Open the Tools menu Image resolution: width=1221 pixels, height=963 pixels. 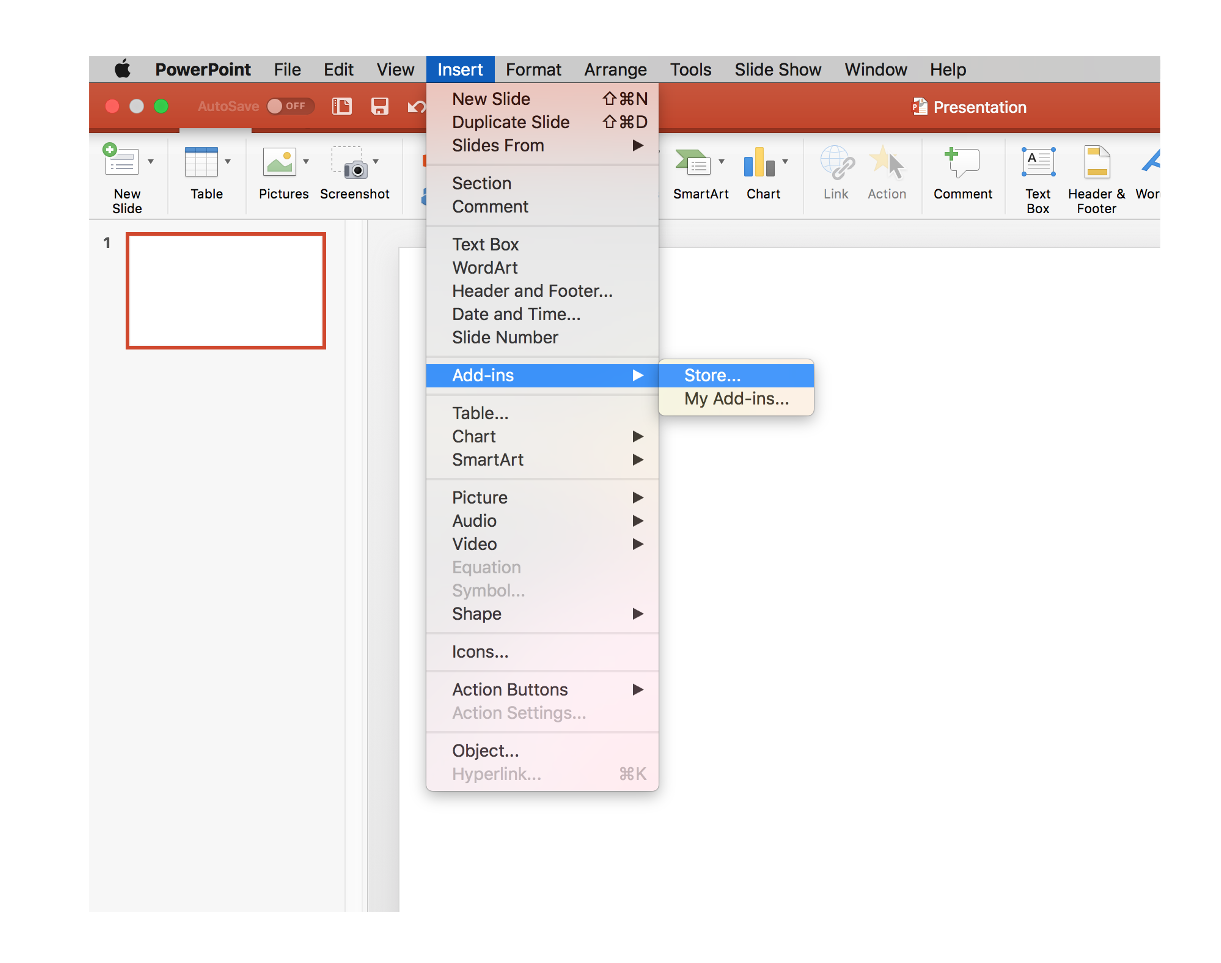[690, 69]
